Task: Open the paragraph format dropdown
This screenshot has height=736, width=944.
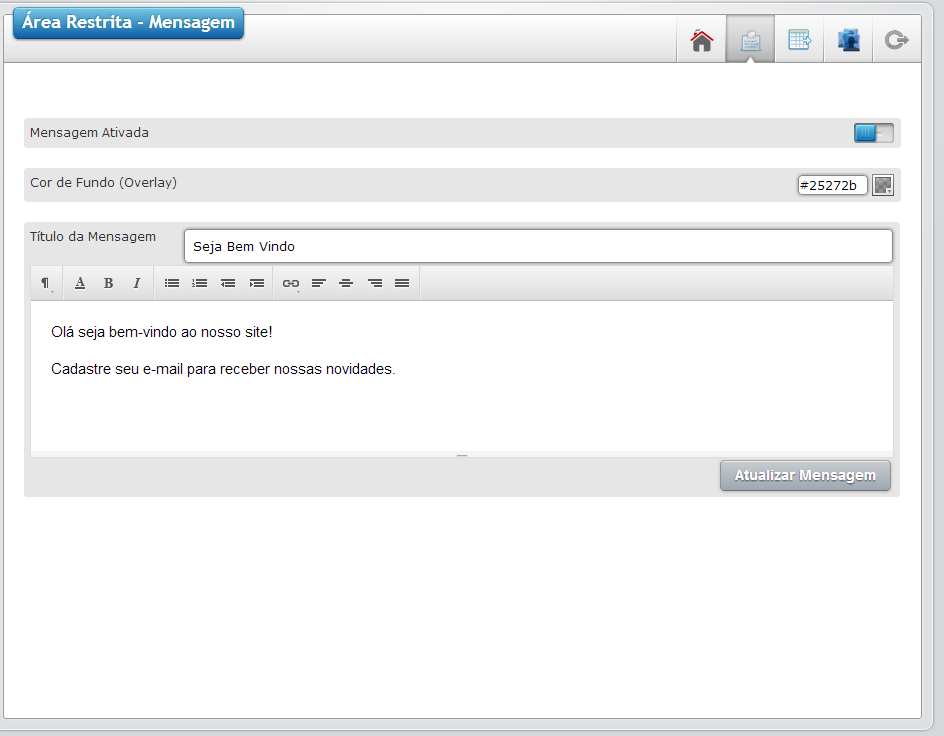Action: [x=46, y=283]
